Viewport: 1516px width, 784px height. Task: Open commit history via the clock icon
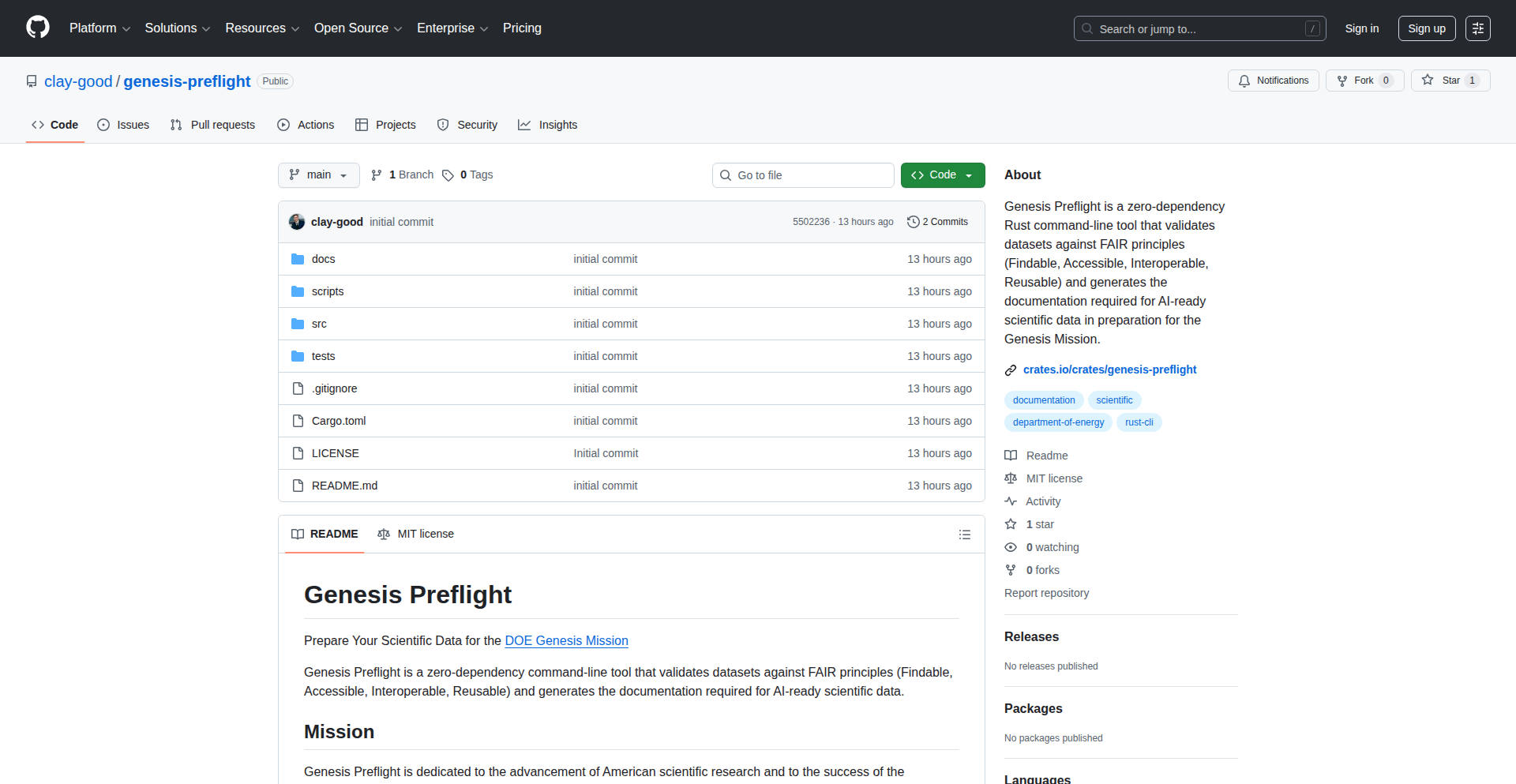914,222
